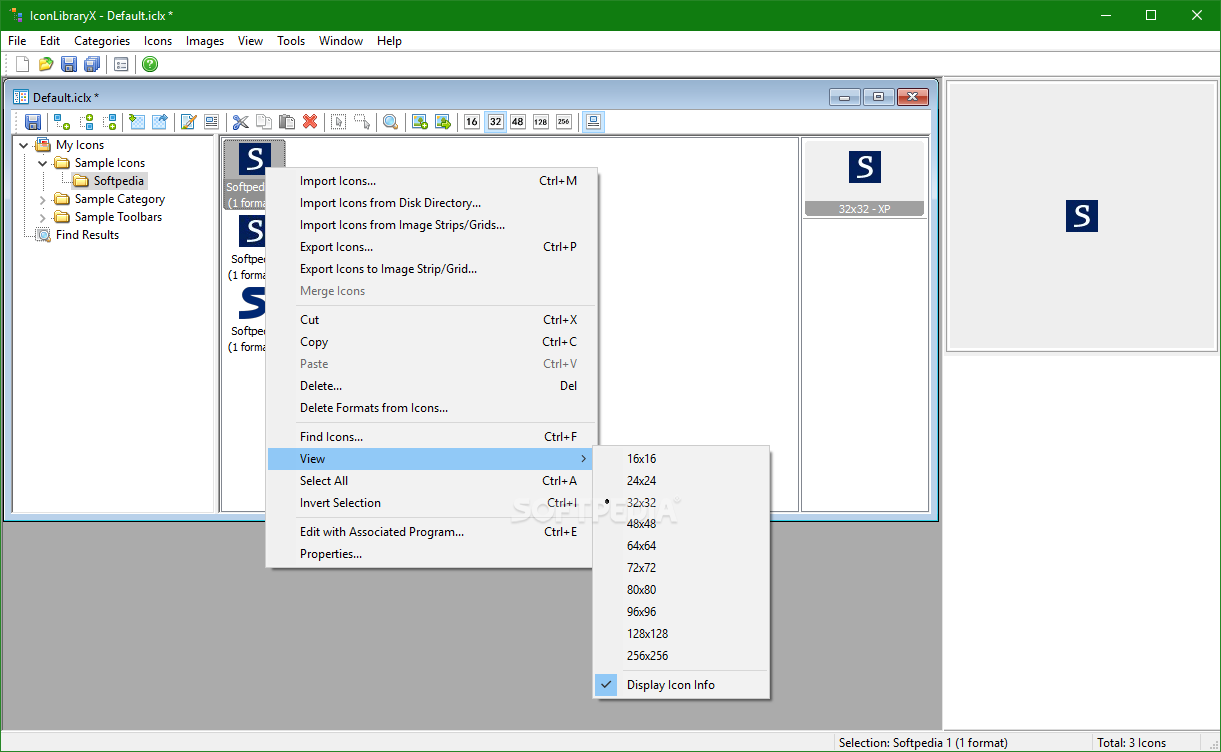Restore the Default.iclx document window
Image resolution: width=1221 pixels, height=752 pixels.
(x=879, y=97)
